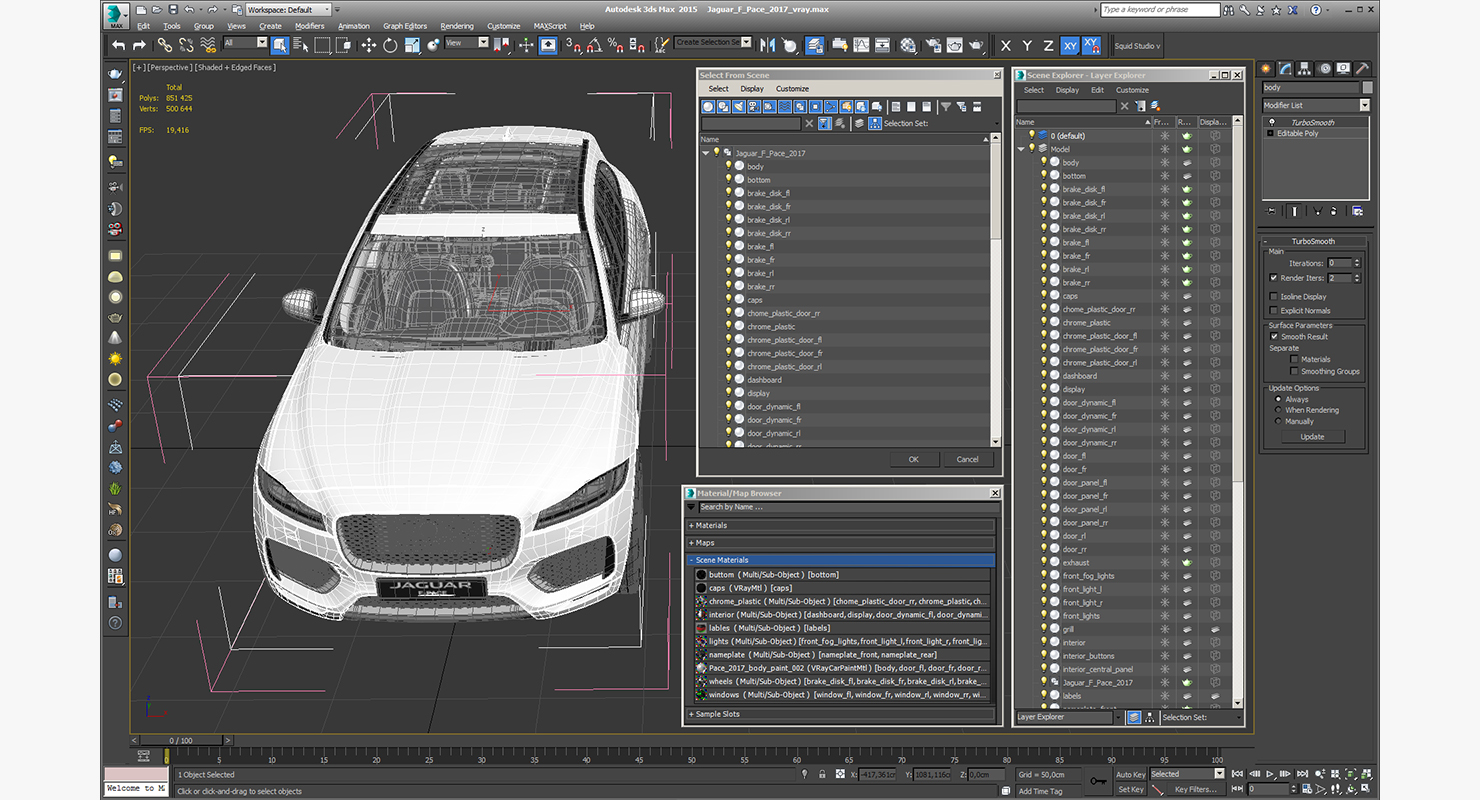Click the Go to Start playback icon

tap(1237, 774)
